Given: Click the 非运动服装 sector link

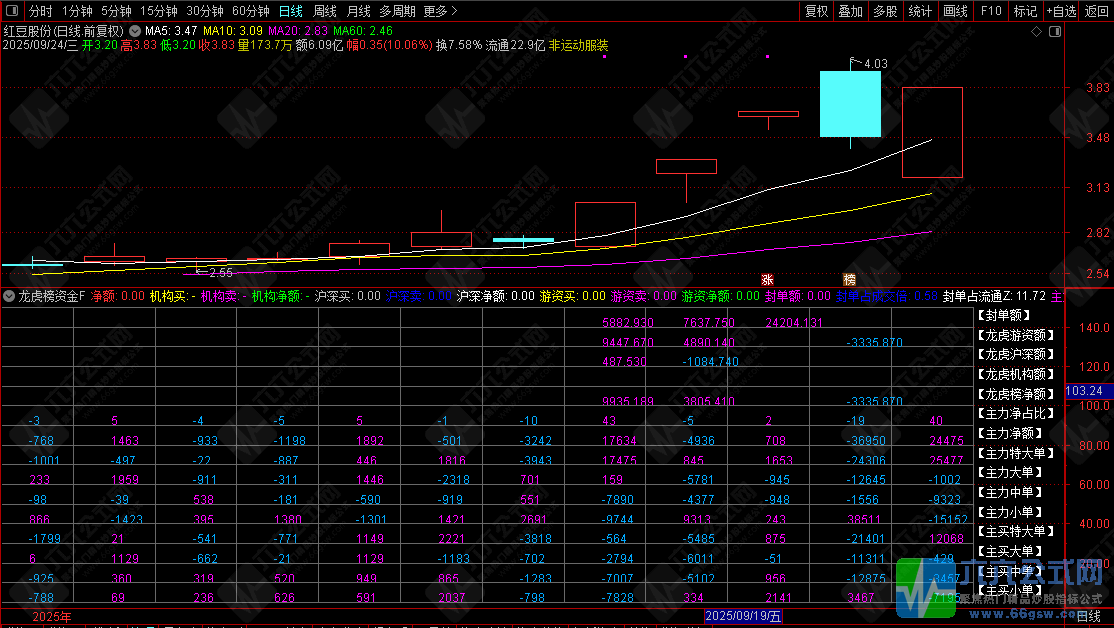Looking at the screenshot, I should [578, 45].
